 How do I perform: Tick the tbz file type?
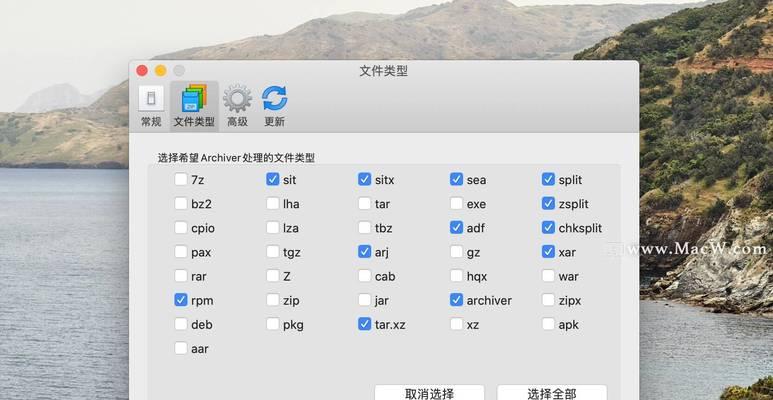(364, 228)
